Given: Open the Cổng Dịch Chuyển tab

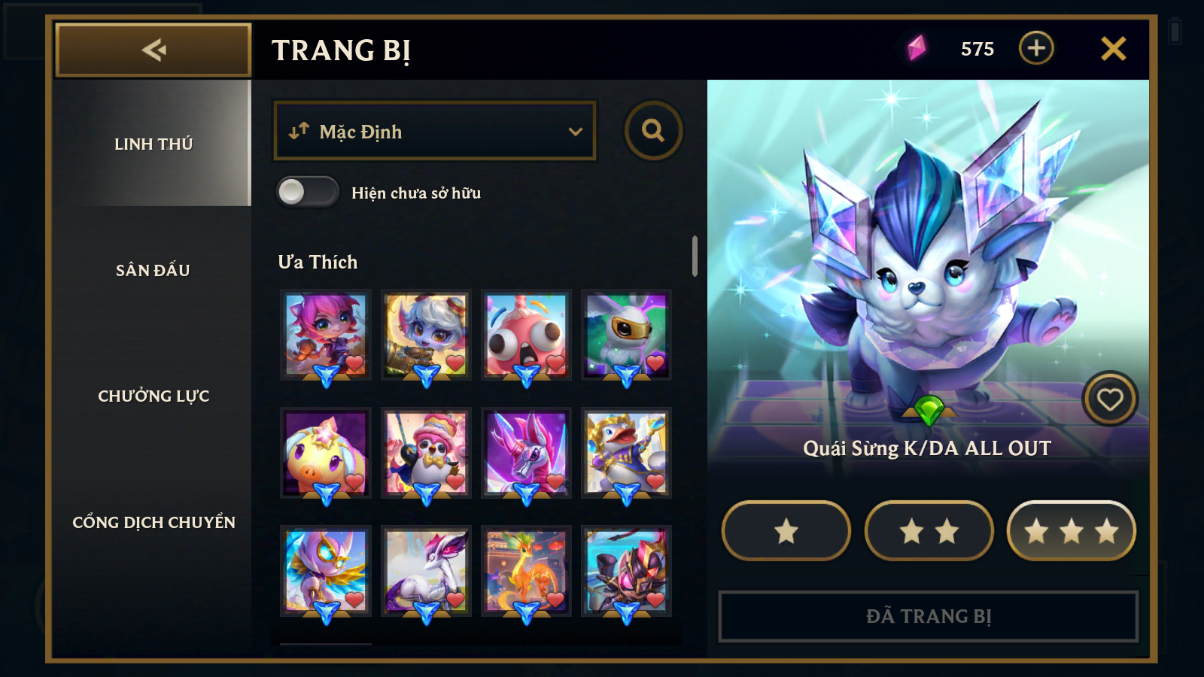Looking at the screenshot, I should (153, 522).
